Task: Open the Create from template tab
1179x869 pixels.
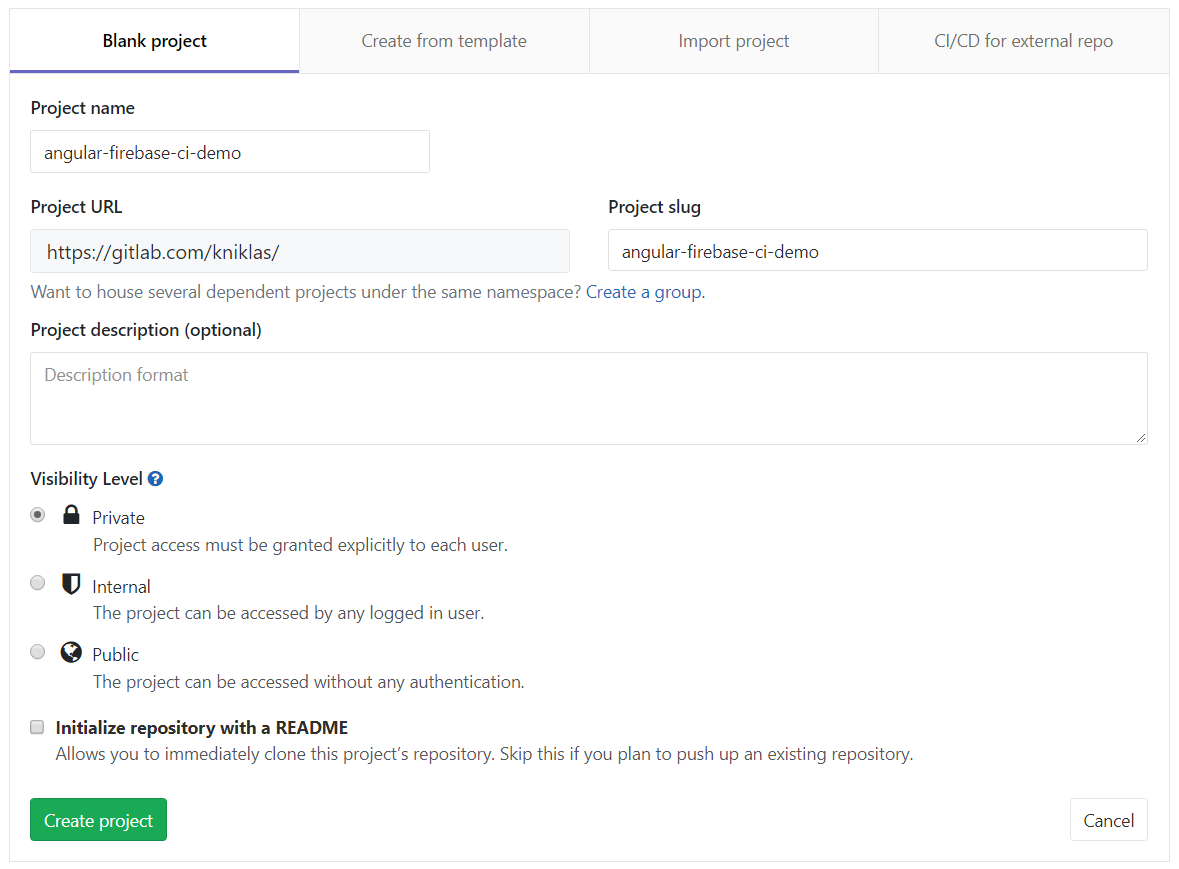Action: coord(444,41)
